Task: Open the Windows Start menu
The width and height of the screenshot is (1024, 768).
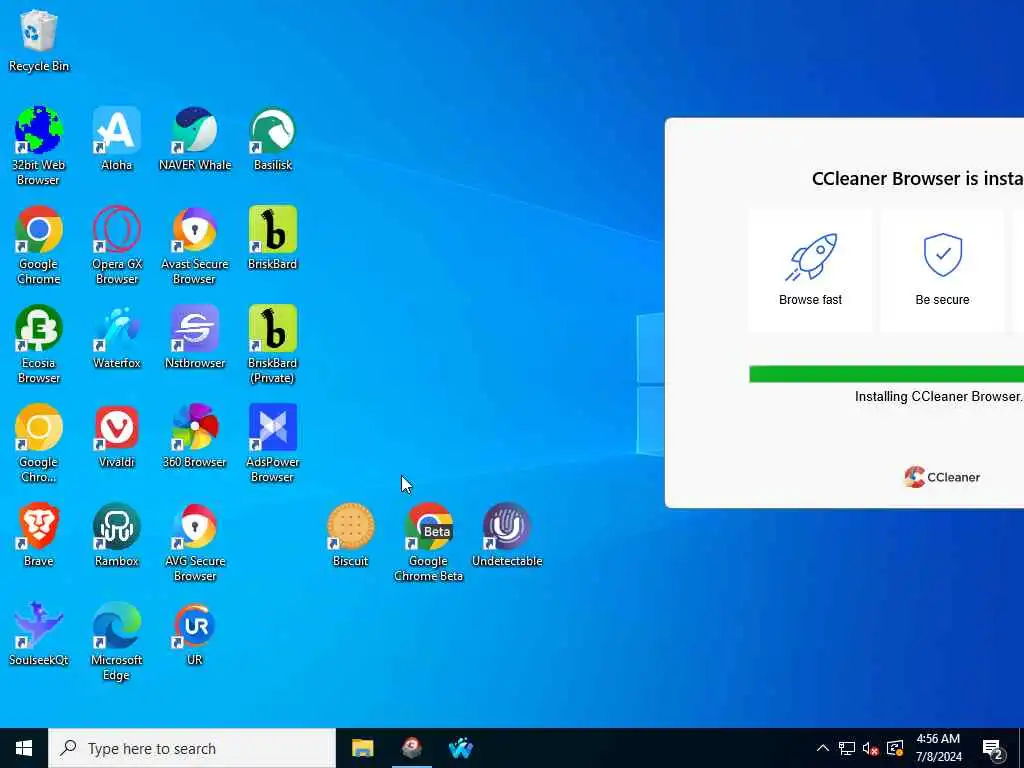Action: click(x=24, y=748)
